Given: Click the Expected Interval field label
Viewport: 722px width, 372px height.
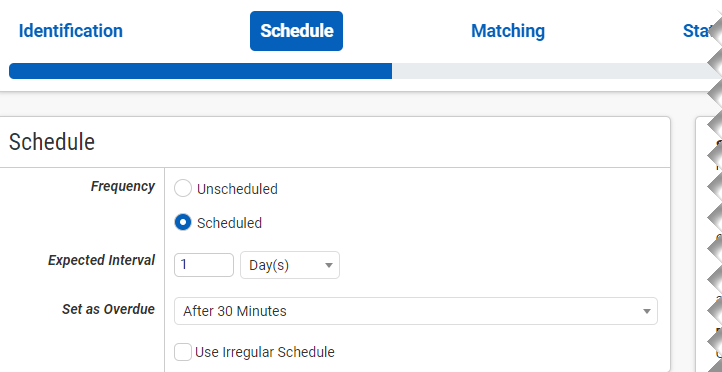Looking at the screenshot, I should [101, 261].
